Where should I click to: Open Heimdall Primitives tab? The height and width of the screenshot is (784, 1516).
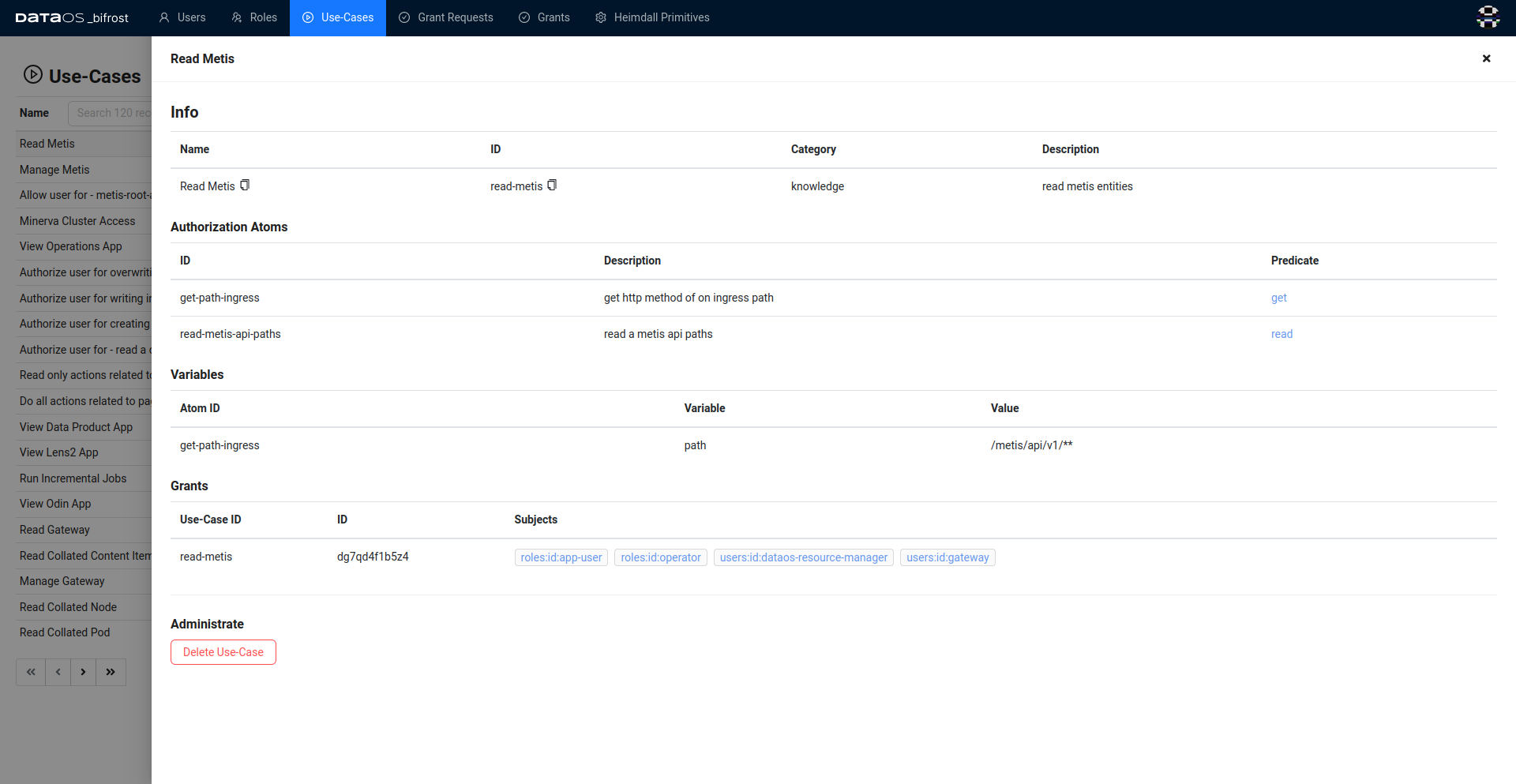652,17
